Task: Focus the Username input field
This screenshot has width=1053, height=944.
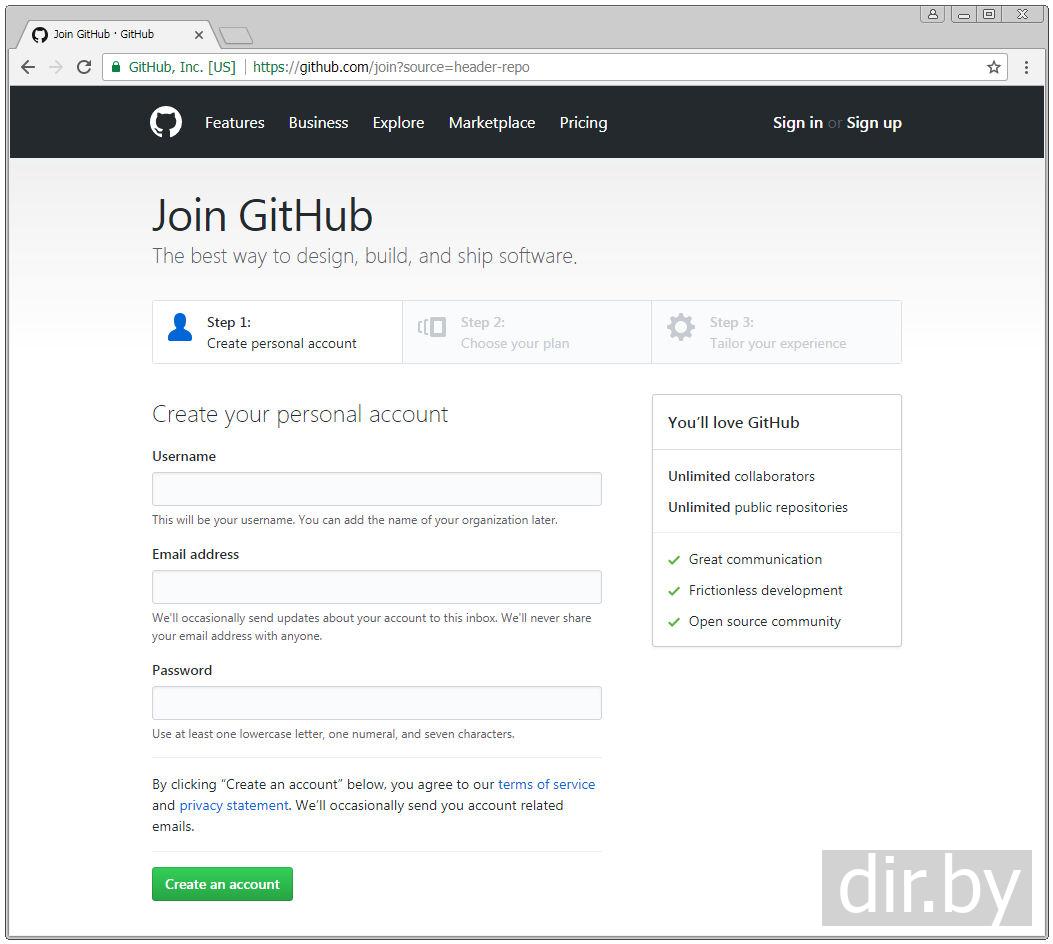Action: click(377, 489)
